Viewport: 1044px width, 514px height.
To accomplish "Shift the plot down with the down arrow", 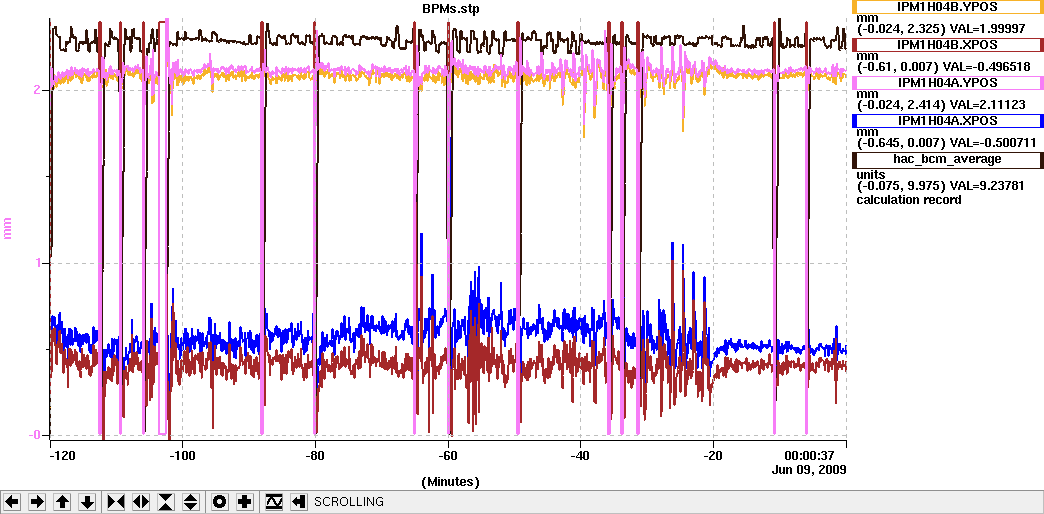I will [x=87, y=502].
